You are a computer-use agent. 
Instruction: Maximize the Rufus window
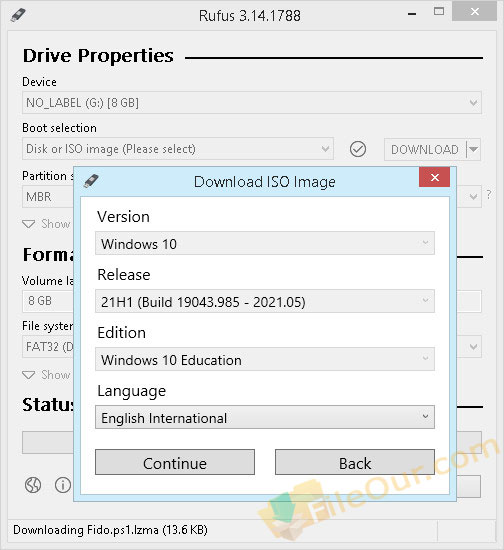point(439,12)
